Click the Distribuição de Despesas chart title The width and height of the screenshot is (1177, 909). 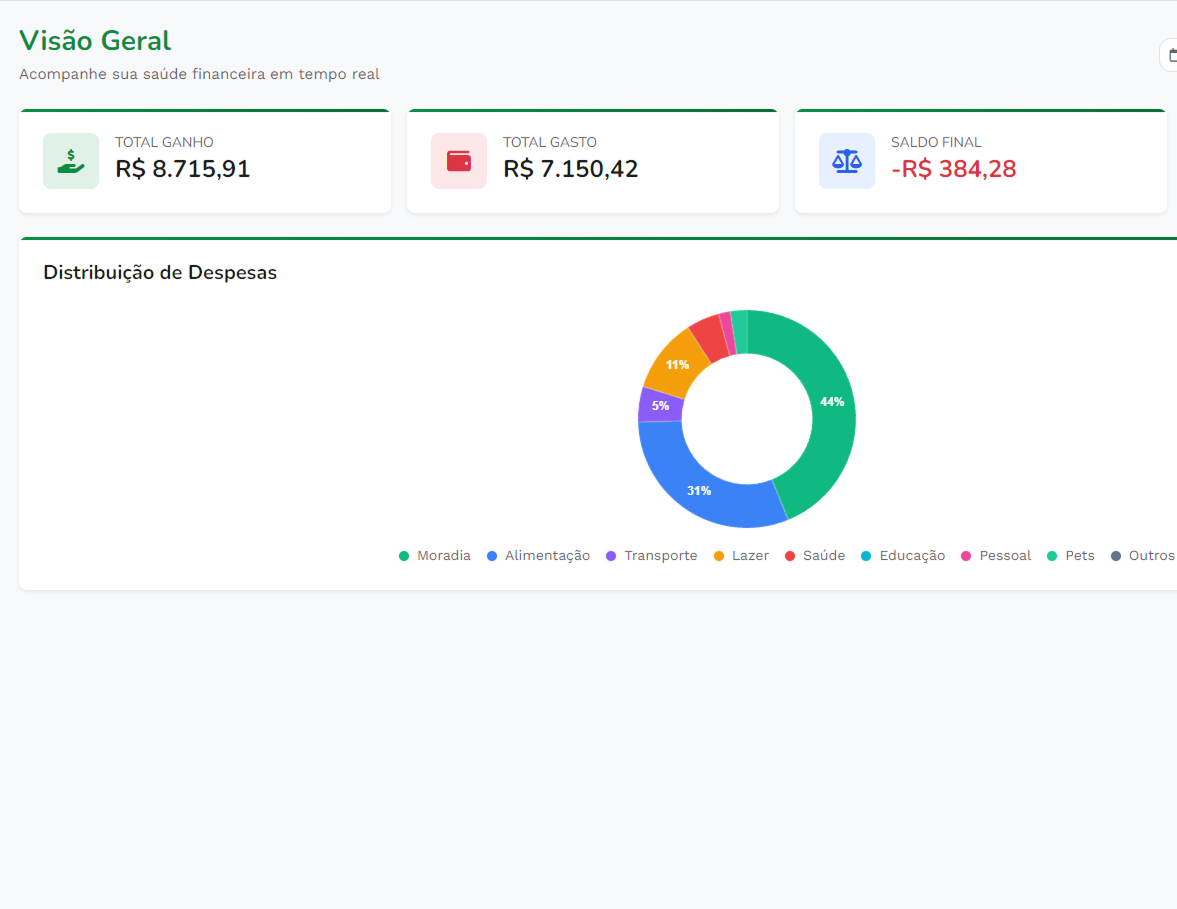(160, 272)
